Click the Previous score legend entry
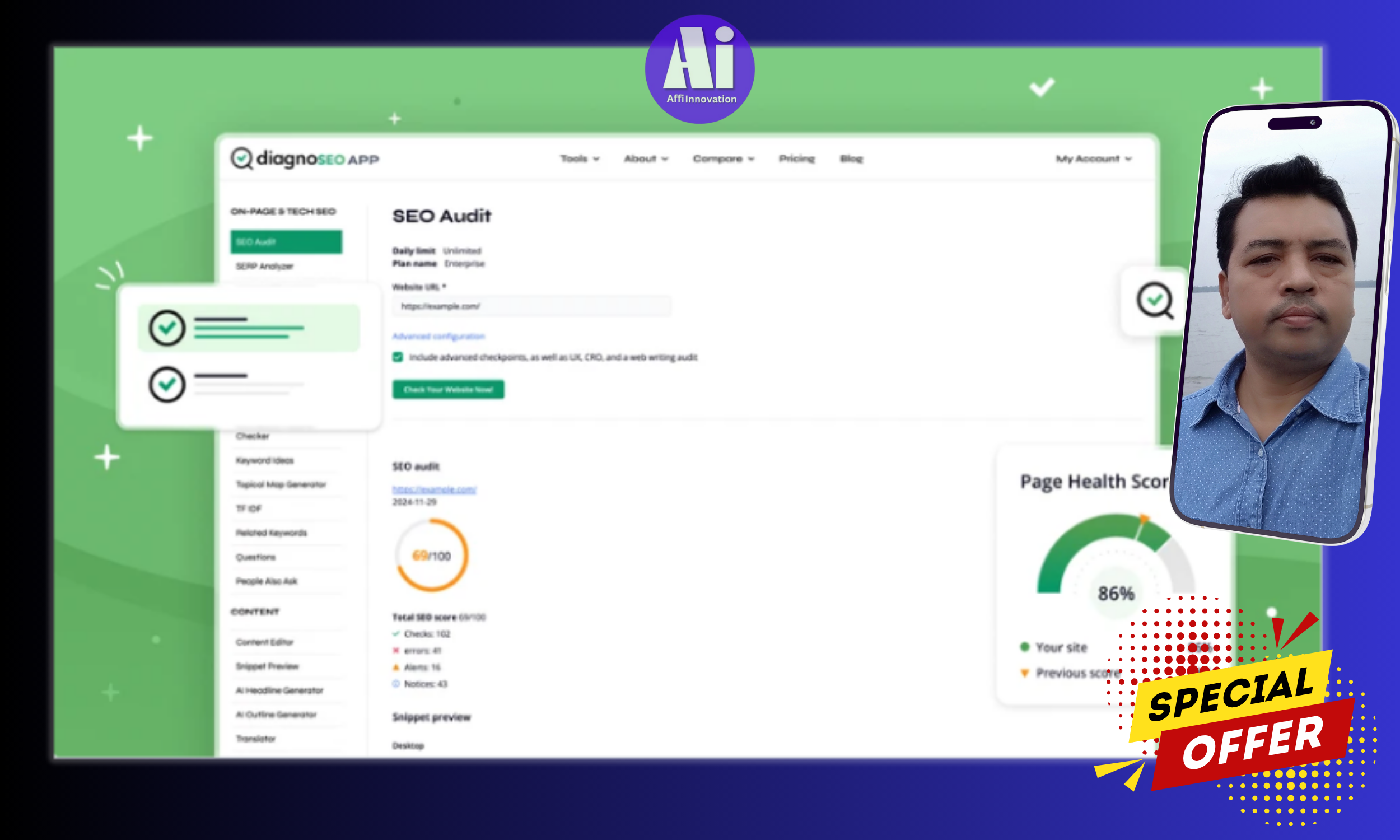The image size is (1400, 840). 1070,673
